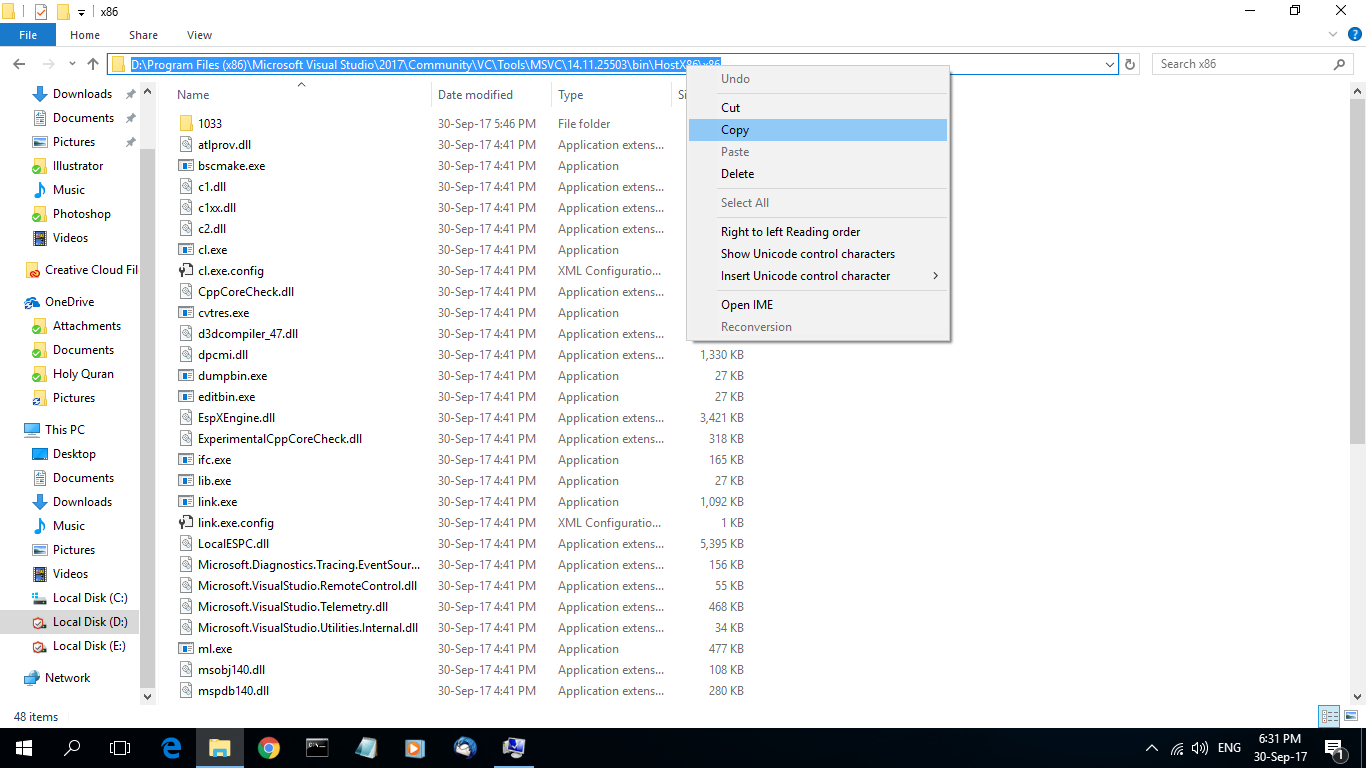Image resolution: width=1366 pixels, height=768 pixels.
Task: Open File Explorer icon on the taskbar
Action: click(220, 747)
